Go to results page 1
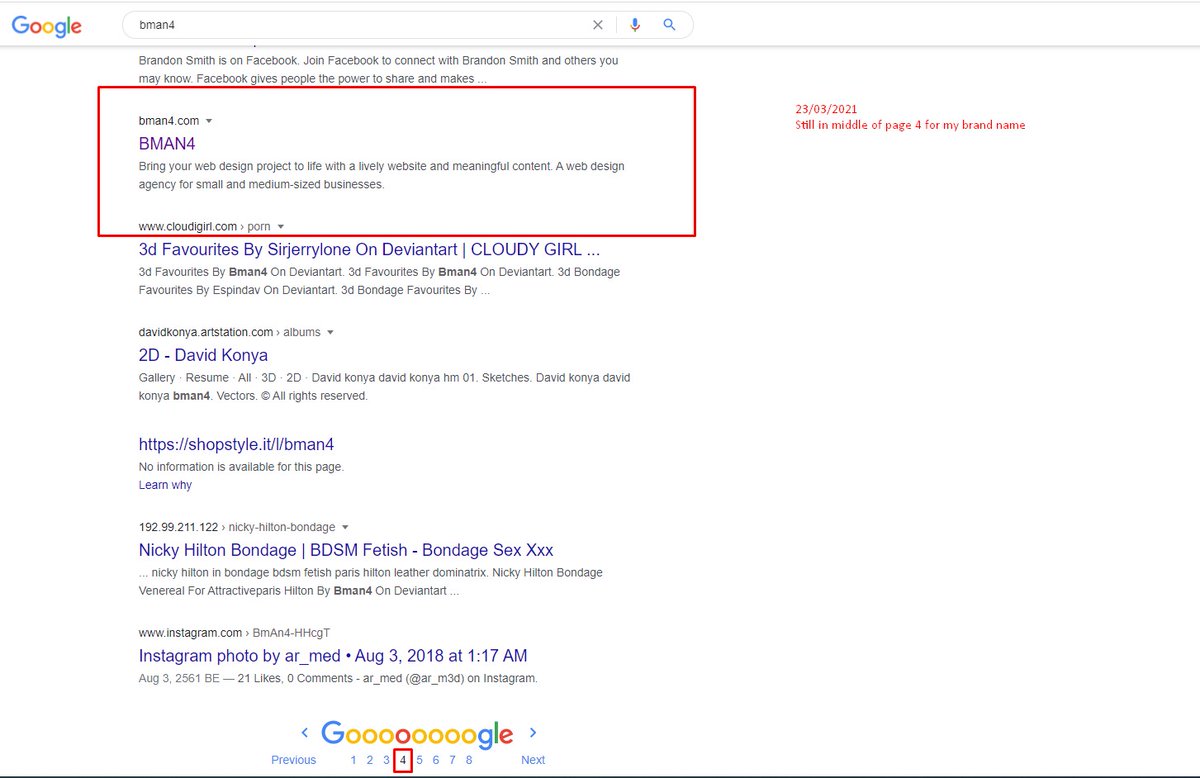The width and height of the screenshot is (1200, 778). point(353,760)
